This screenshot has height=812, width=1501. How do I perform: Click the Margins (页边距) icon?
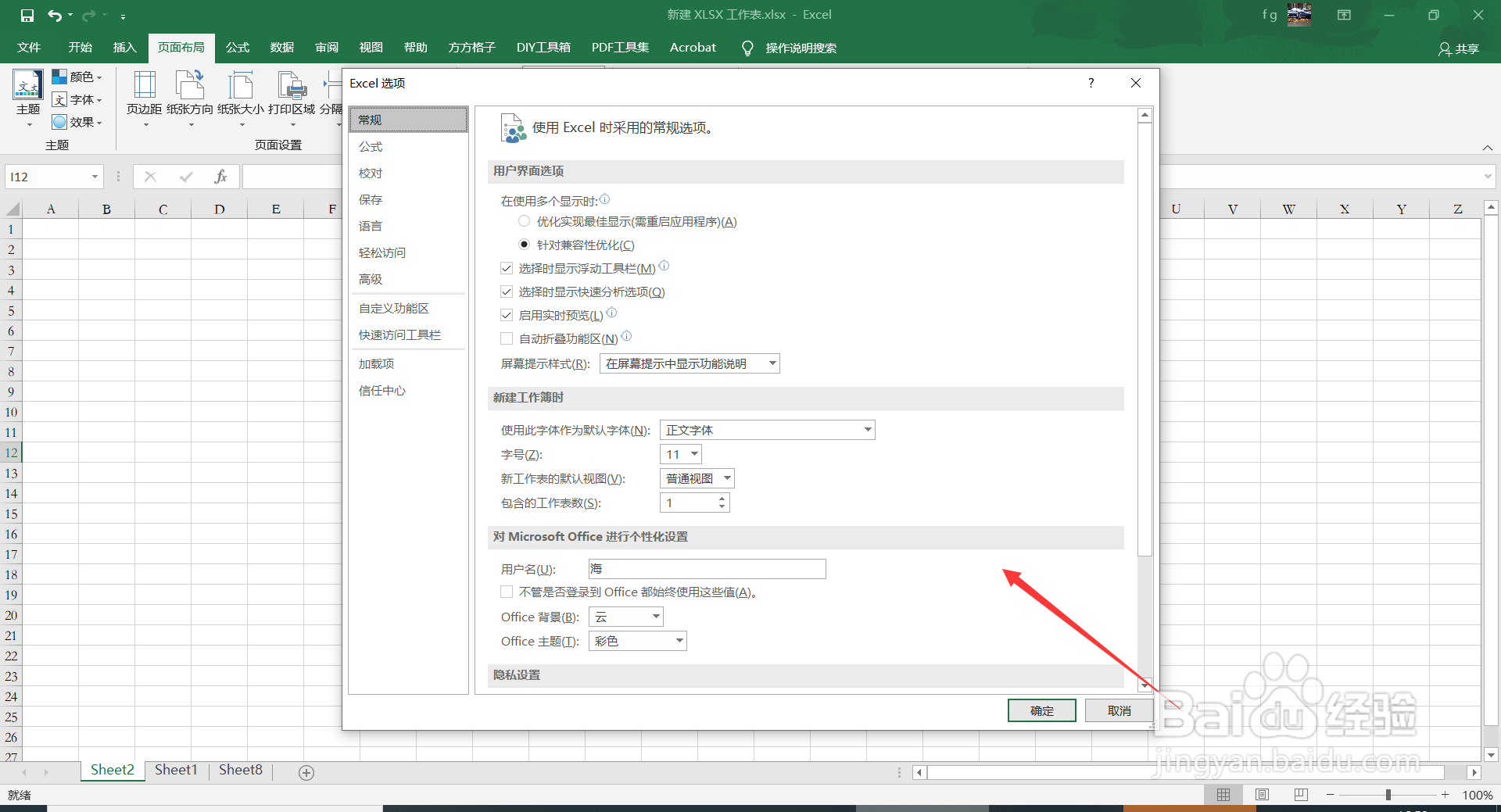tap(145, 84)
